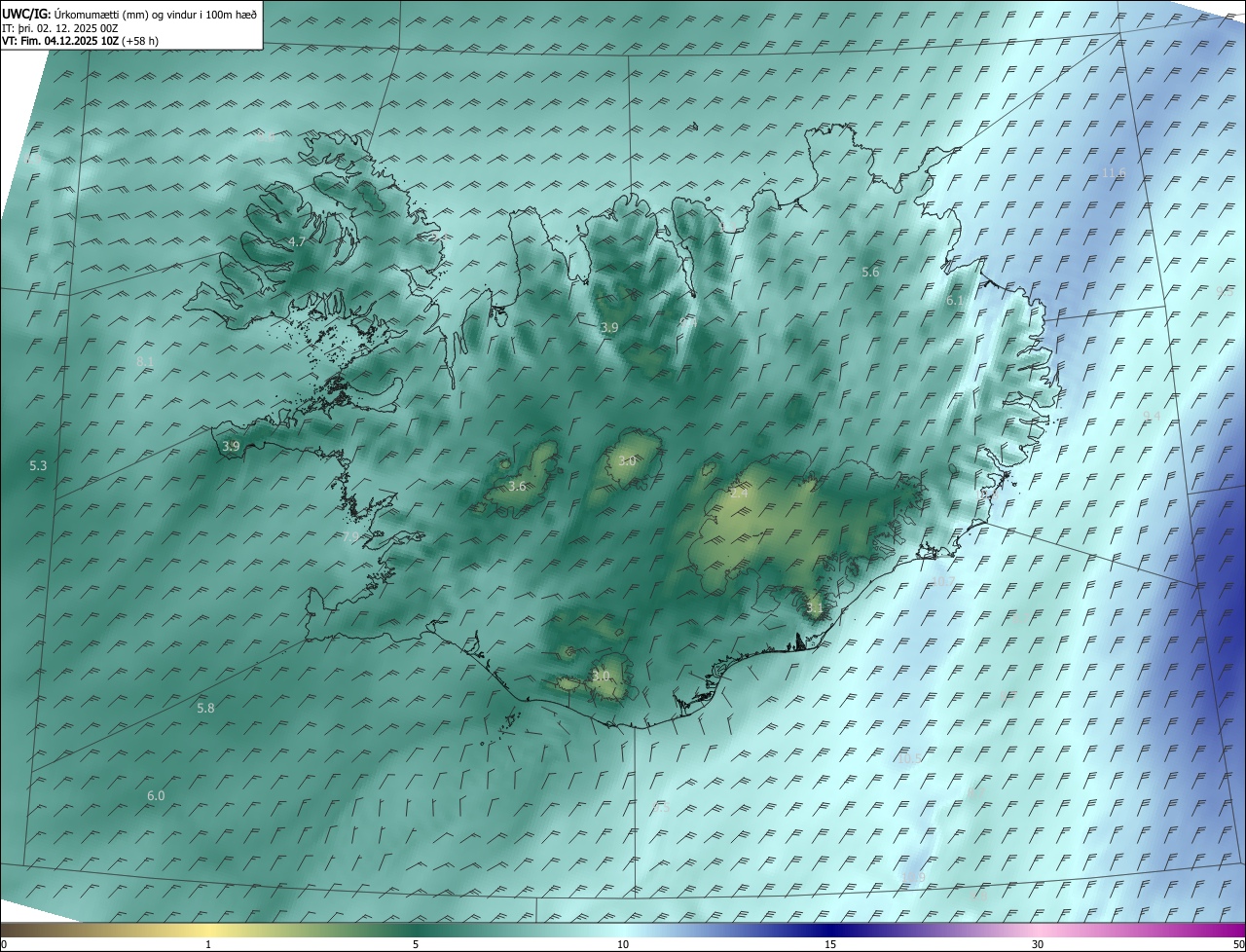The width and height of the screenshot is (1246, 952).
Task: Click the 10.7 value off the southeast coast
Action: tap(943, 581)
